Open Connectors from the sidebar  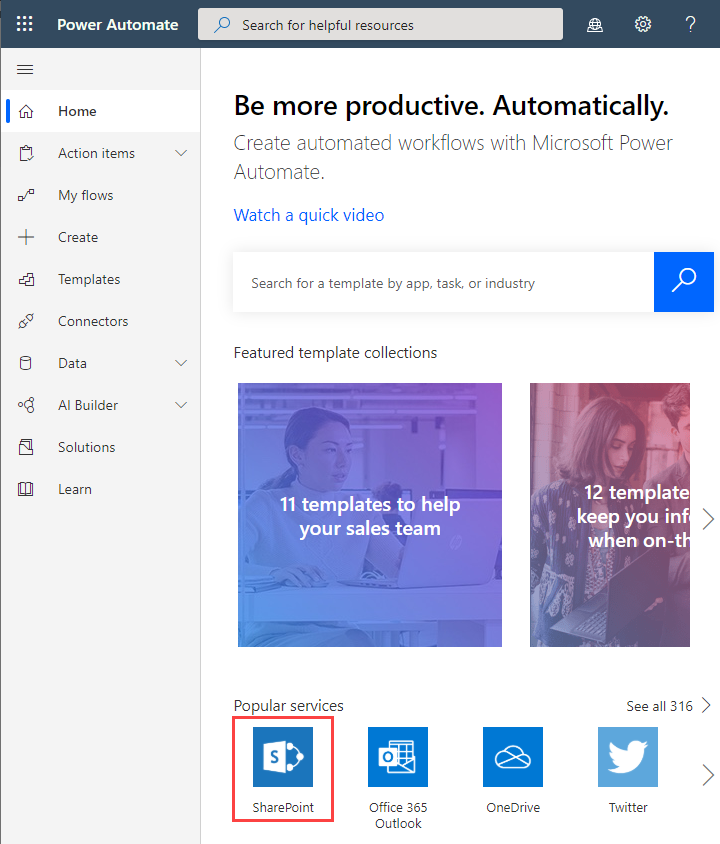point(93,321)
